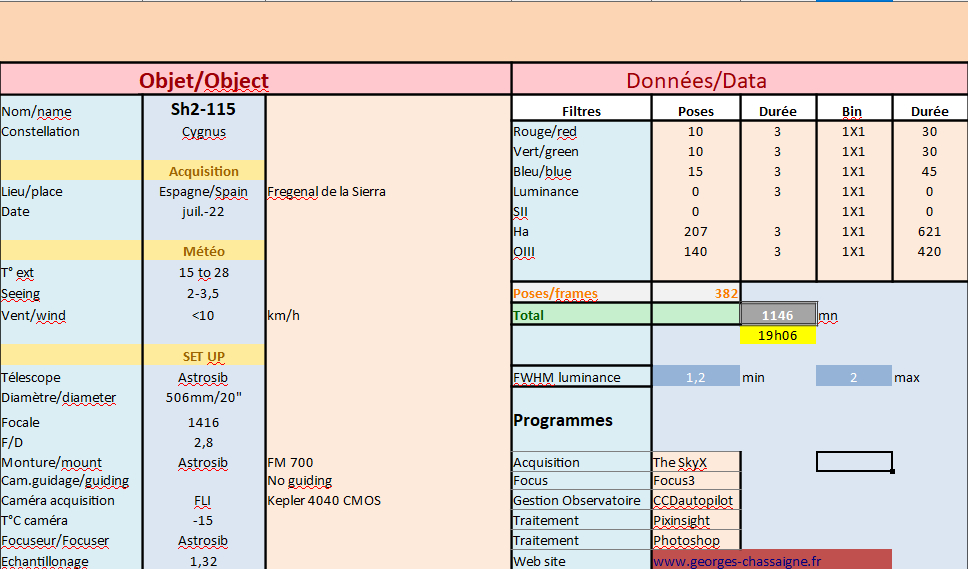This screenshot has width=968, height=569.
Task: Click the 621 Ha duration cell
Action: [929, 231]
